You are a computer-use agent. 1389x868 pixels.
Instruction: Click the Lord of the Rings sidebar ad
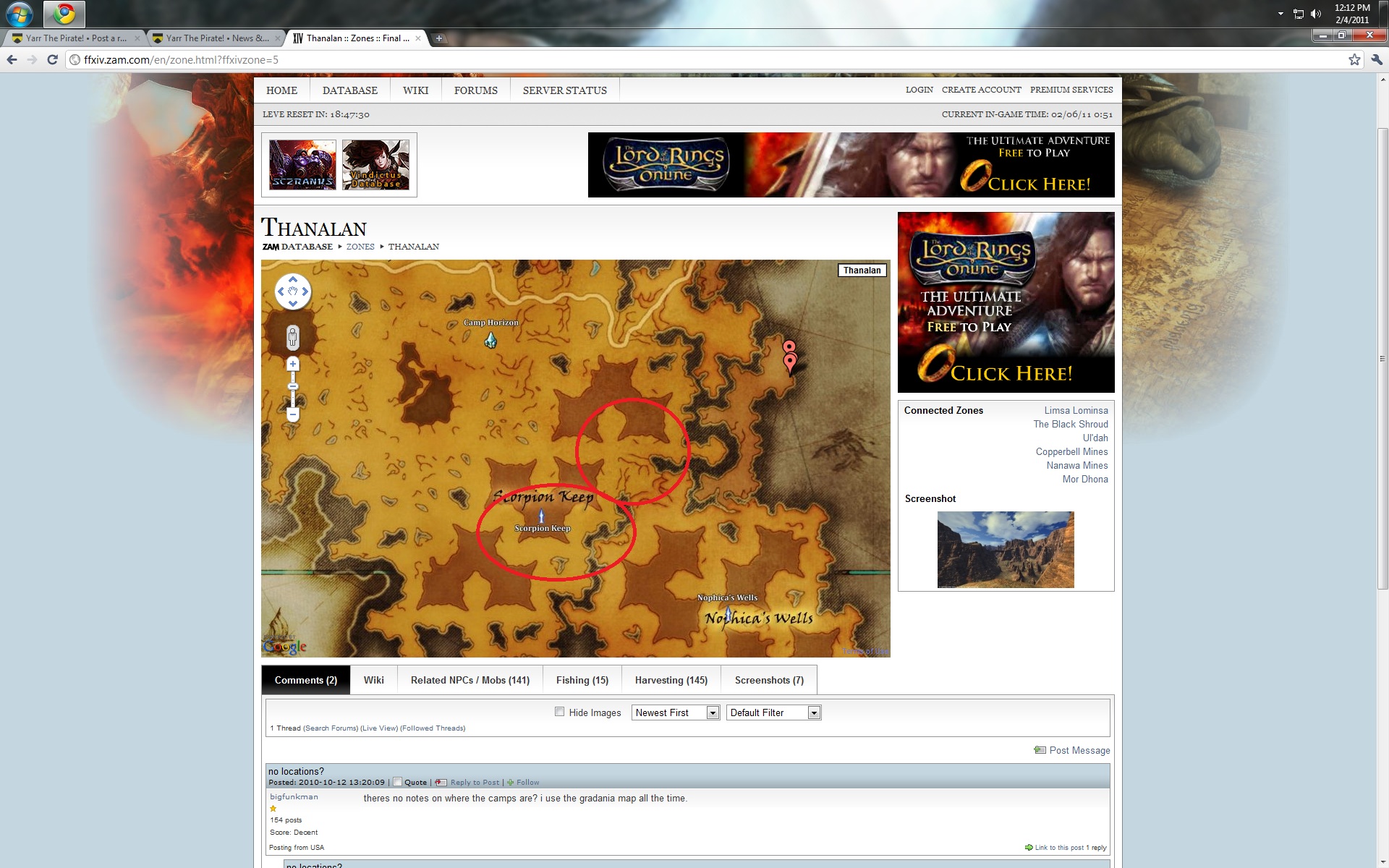pos(1006,302)
